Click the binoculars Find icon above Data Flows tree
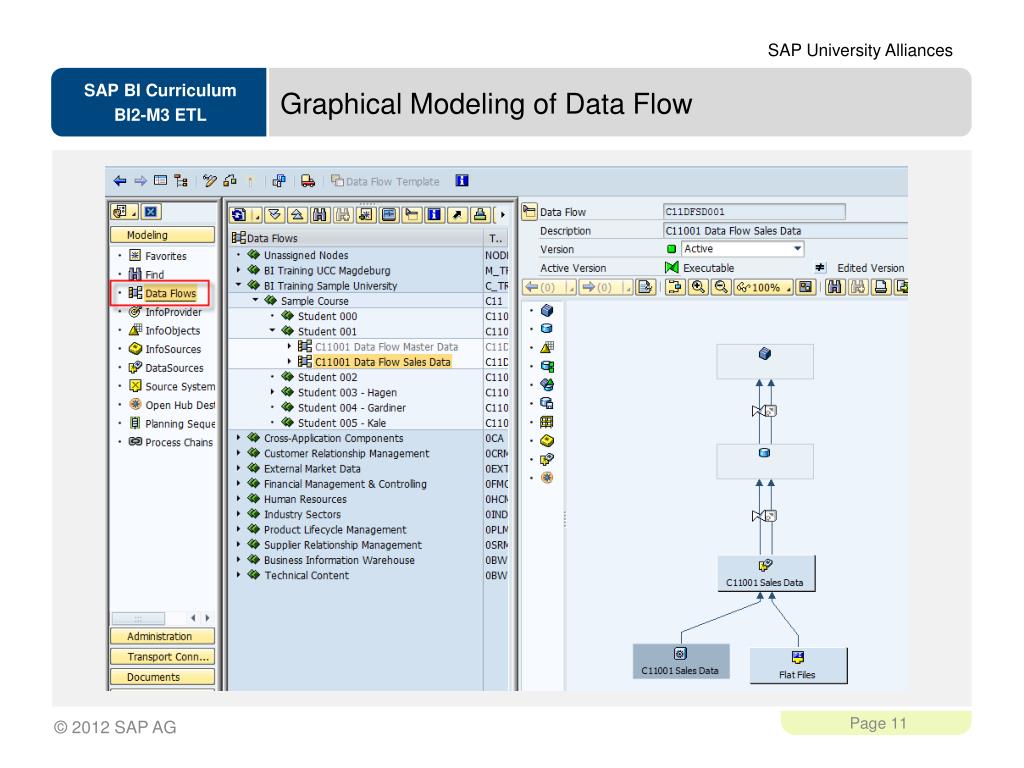The width and height of the screenshot is (1024, 768). [320, 215]
